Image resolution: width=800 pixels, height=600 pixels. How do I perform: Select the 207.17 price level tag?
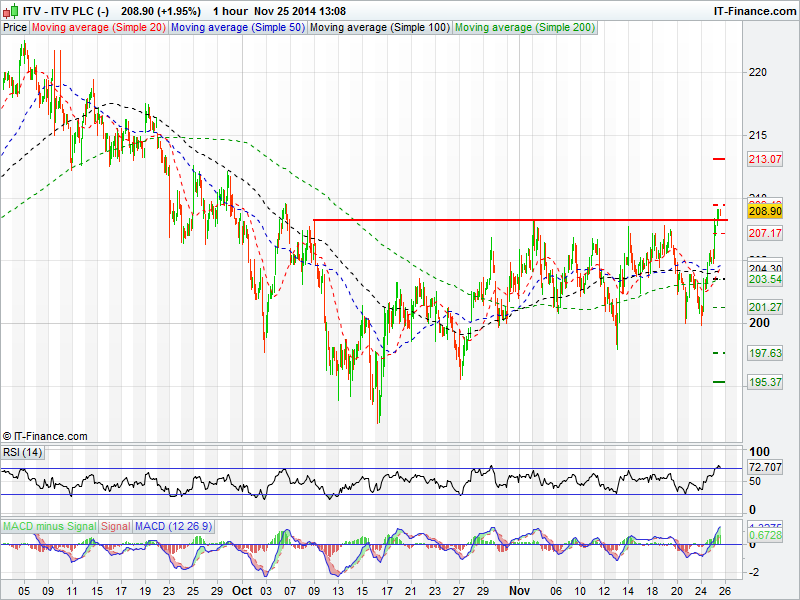[764, 233]
